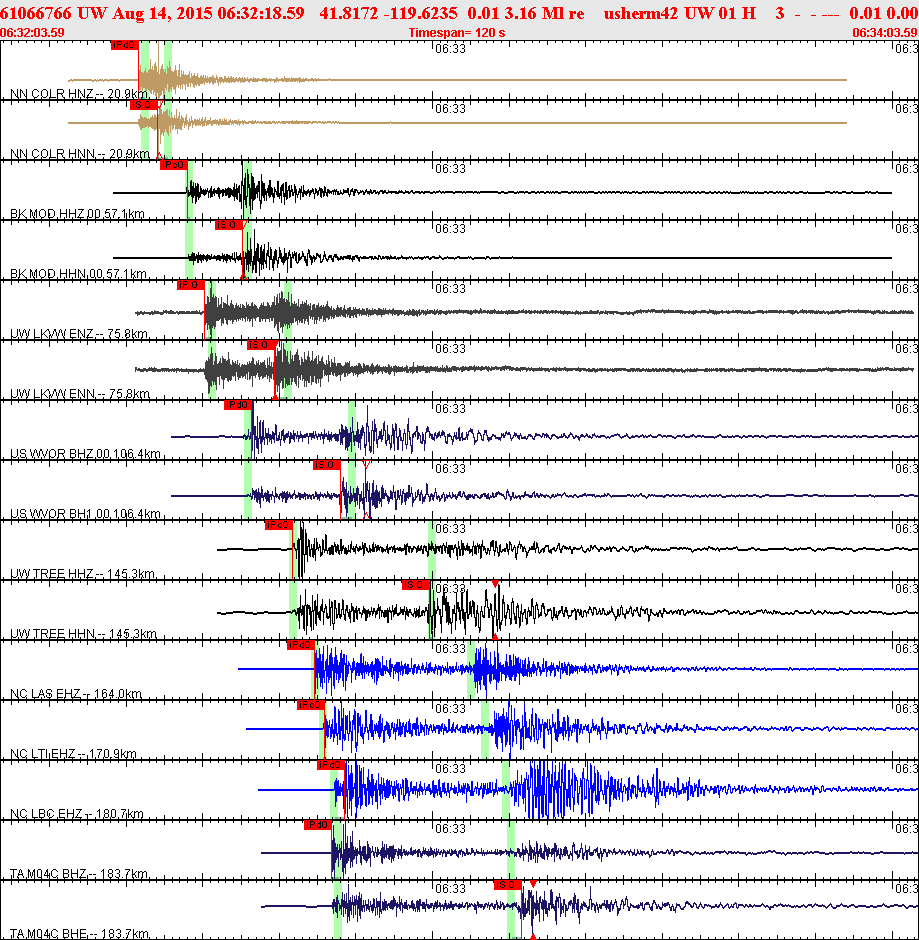Click station label US WVOR BH1 00 106.4km
Image resolution: width=919 pixels, height=940 pixels.
point(85,513)
